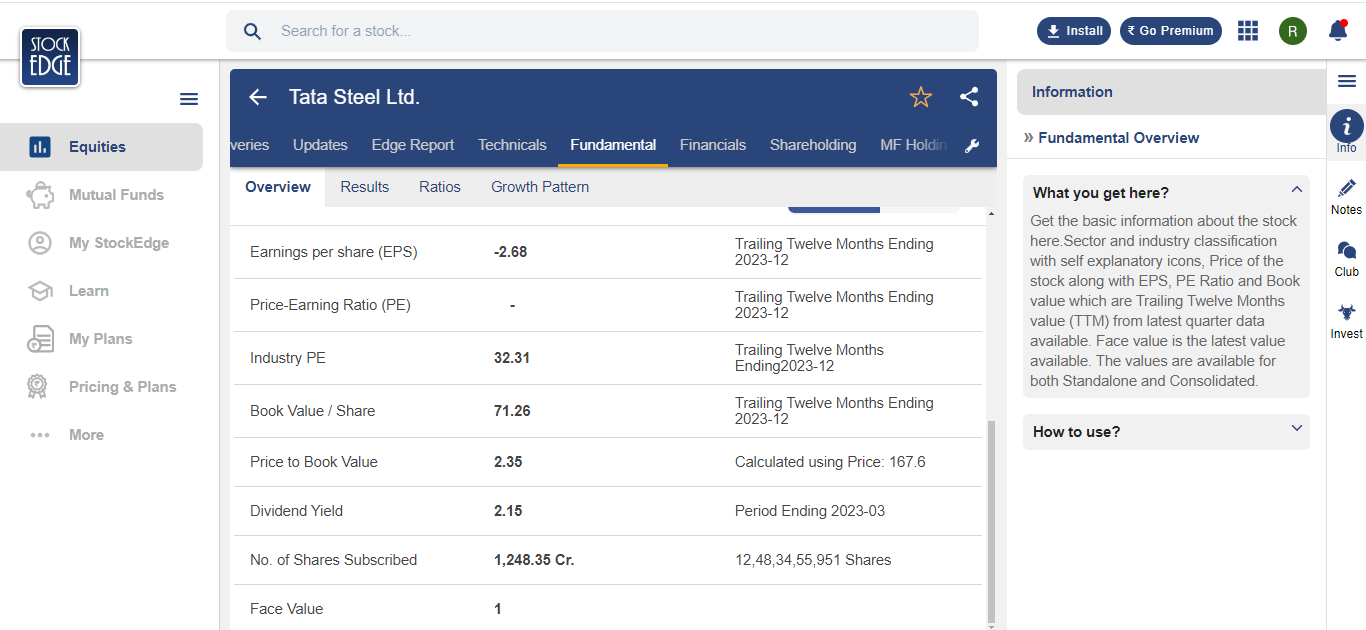Open the notifications bell
1366x630 pixels.
(1338, 31)
